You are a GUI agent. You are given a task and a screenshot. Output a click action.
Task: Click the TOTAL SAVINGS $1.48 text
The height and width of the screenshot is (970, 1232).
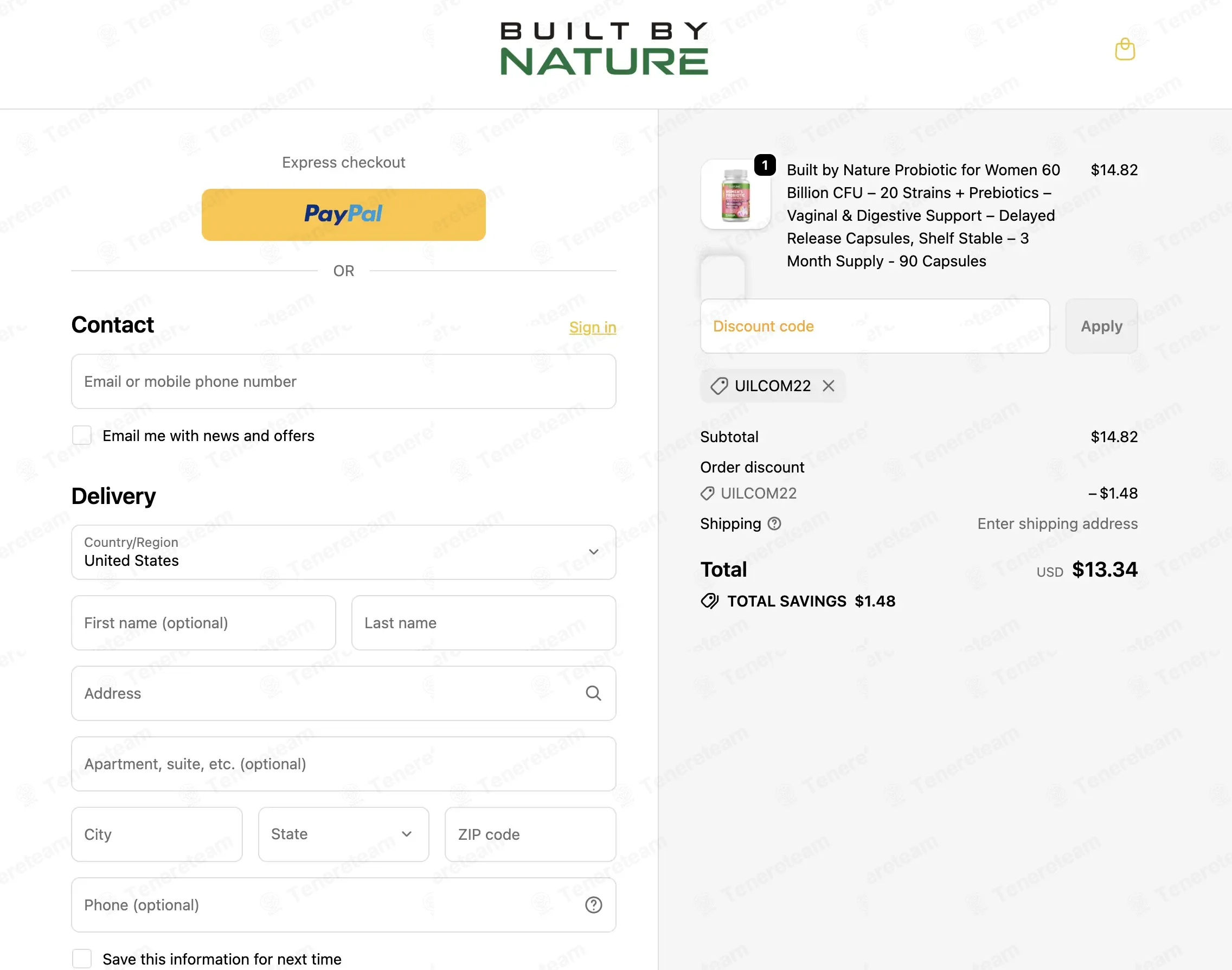pos(811,601)
